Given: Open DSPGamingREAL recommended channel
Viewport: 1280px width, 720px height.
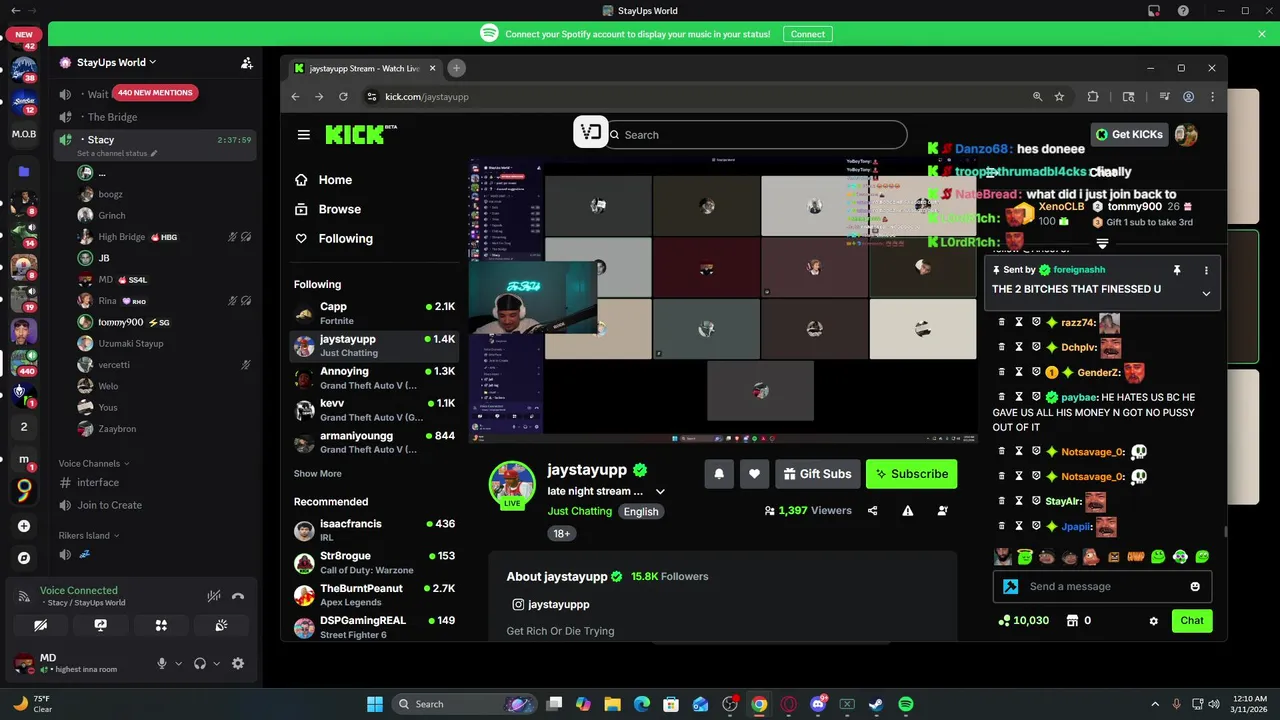Looking at the screenshot, I should (x=374, y=627).
